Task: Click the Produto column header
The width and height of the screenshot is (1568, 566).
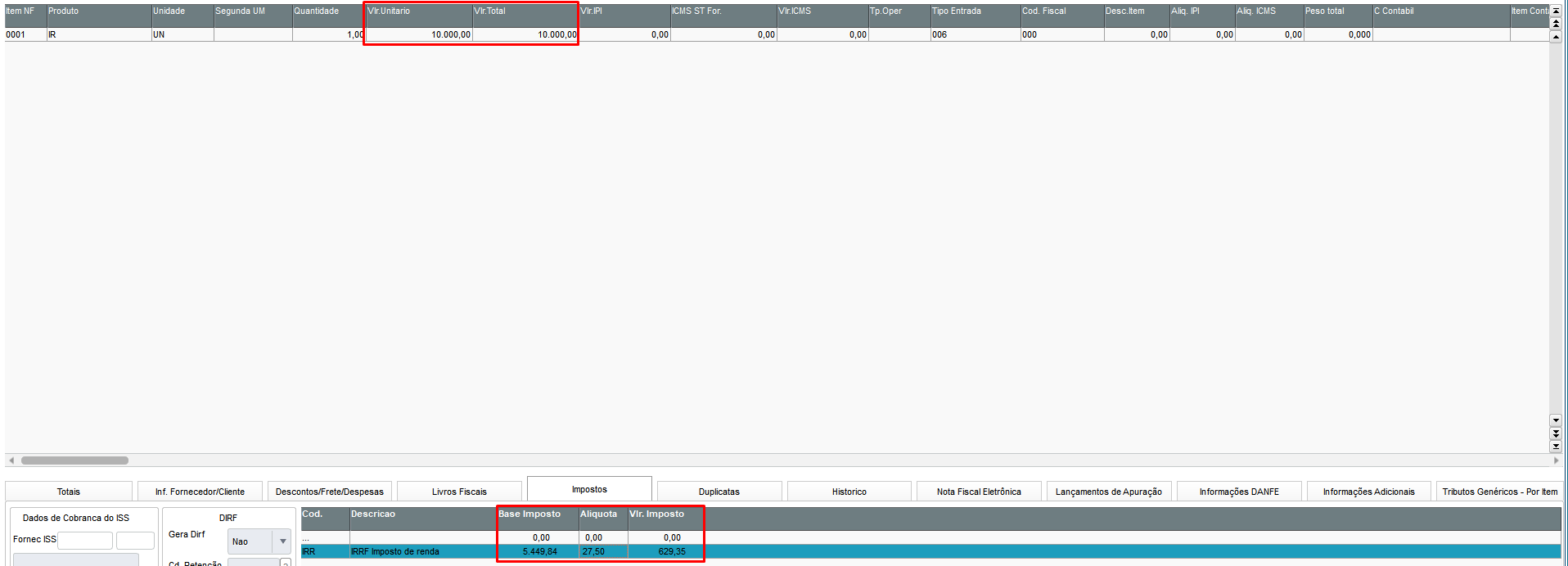Action: pyautogui.click(x=99, y=16)
